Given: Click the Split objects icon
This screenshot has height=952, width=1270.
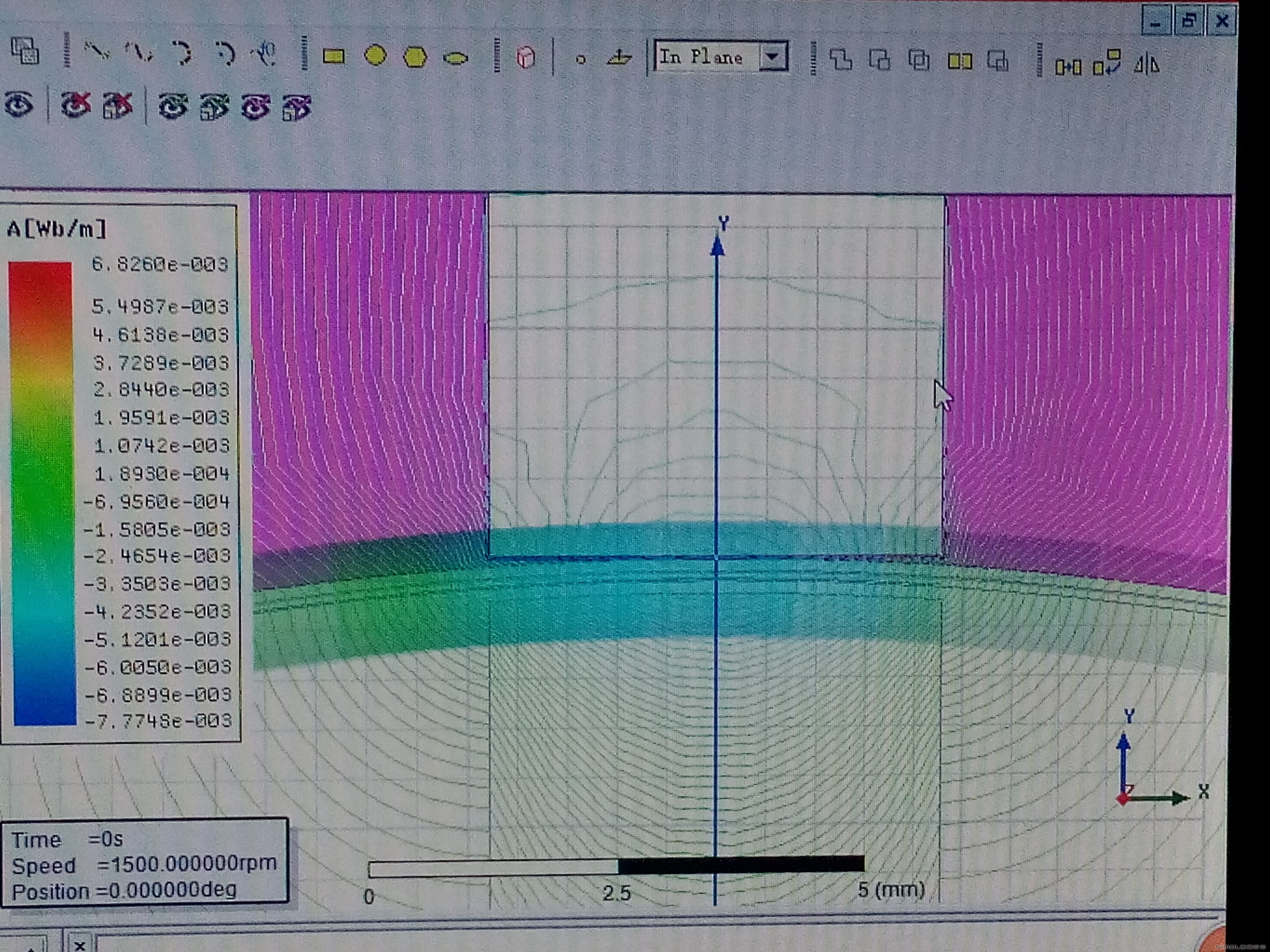Looking at the screenshot, I should tap(960, 61).
